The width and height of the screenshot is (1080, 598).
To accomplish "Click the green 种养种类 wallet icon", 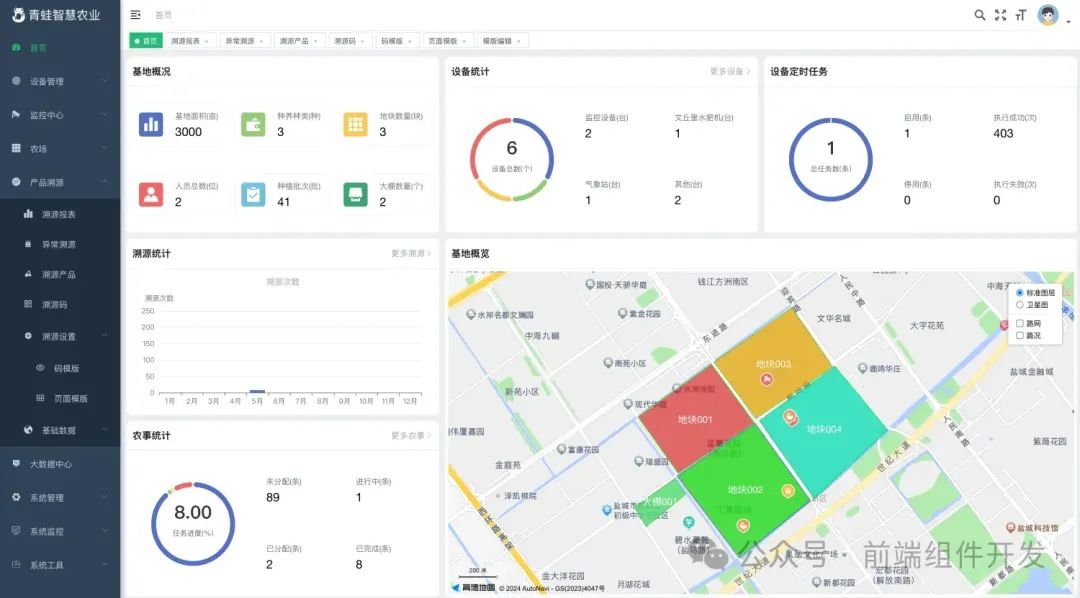I will [x=253, y=125].
